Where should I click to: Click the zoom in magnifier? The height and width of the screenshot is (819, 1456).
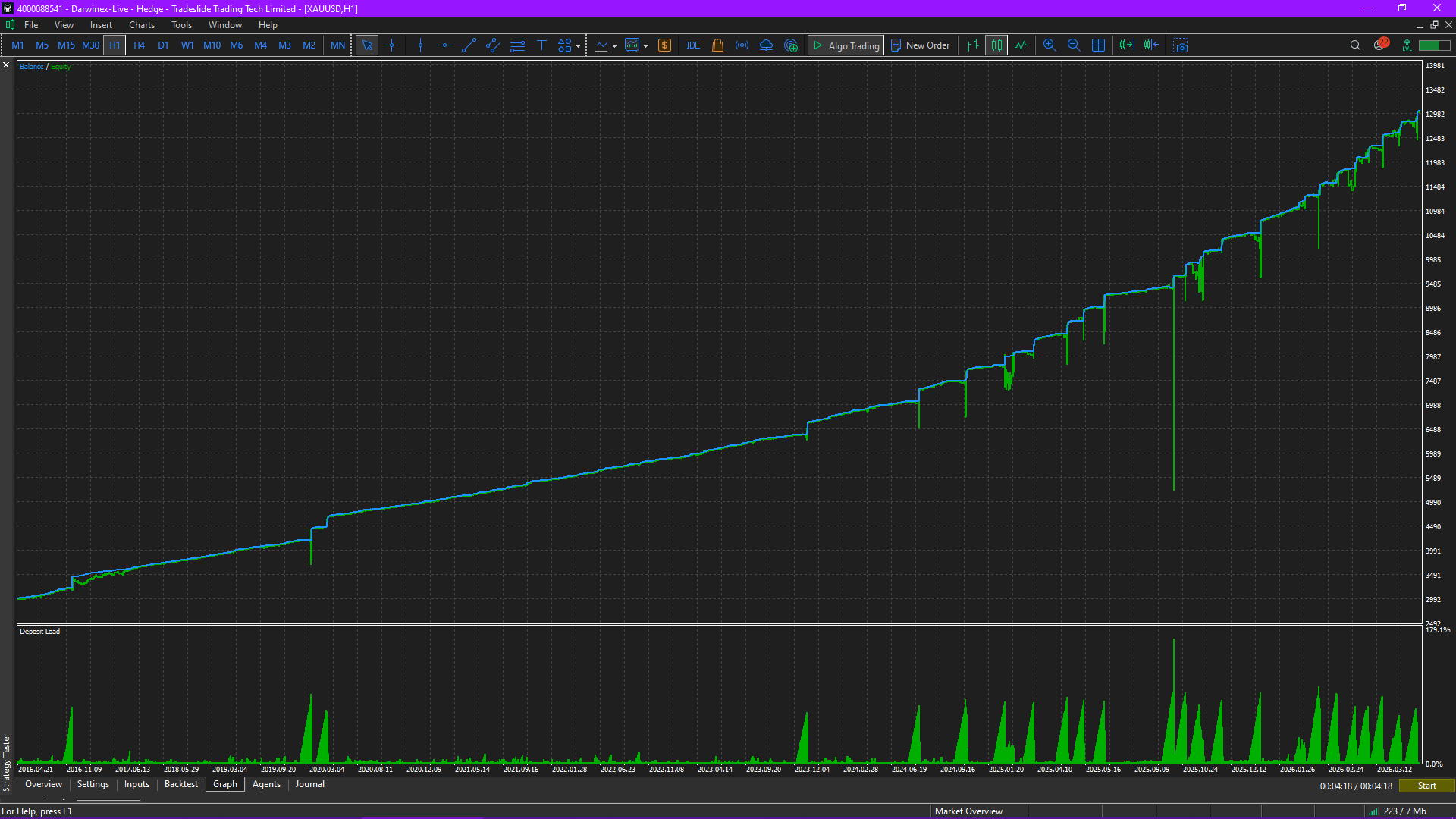point(1050,45)
